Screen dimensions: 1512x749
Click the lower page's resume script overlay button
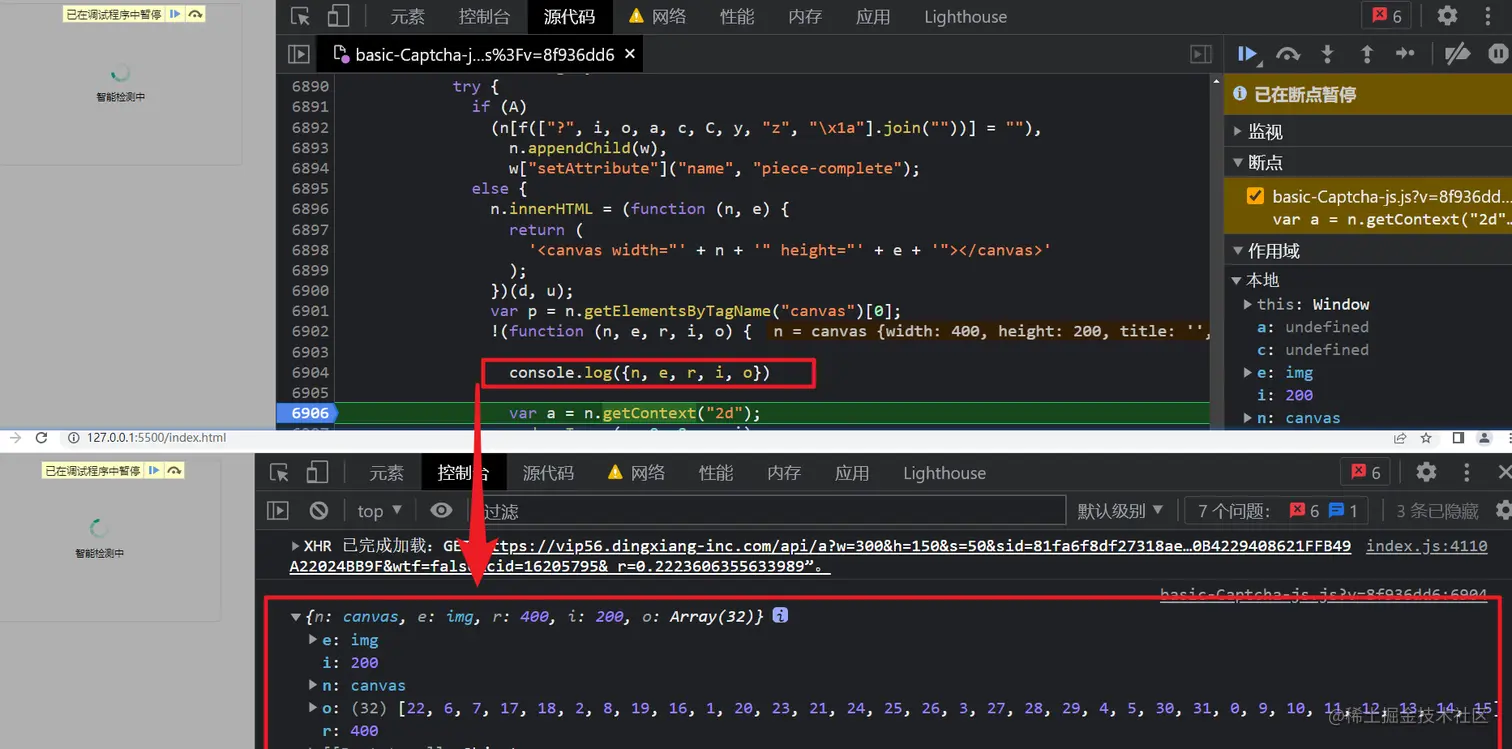(x=154, y=470)
